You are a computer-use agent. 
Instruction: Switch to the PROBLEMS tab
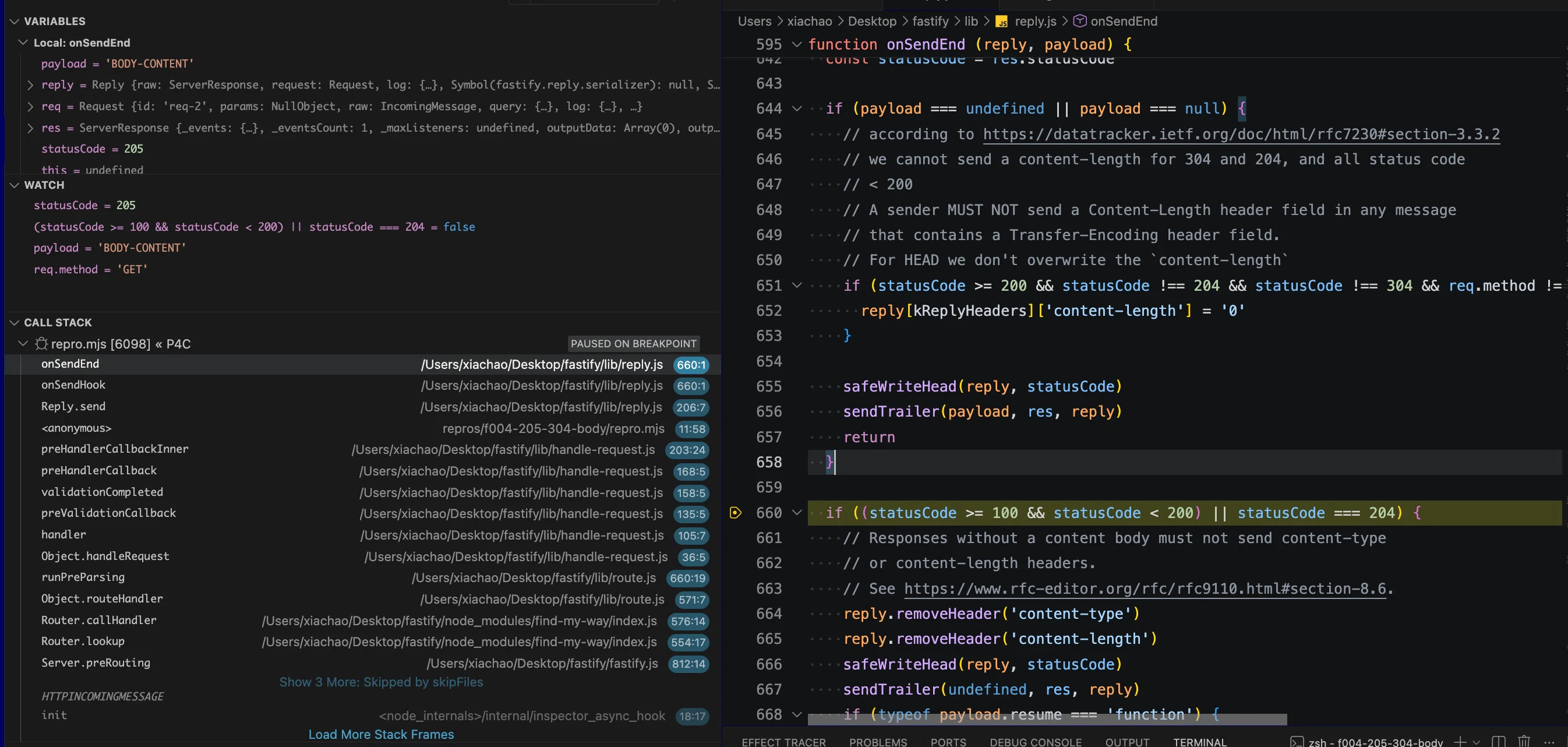pyautogui.click(x=878, y=742)
